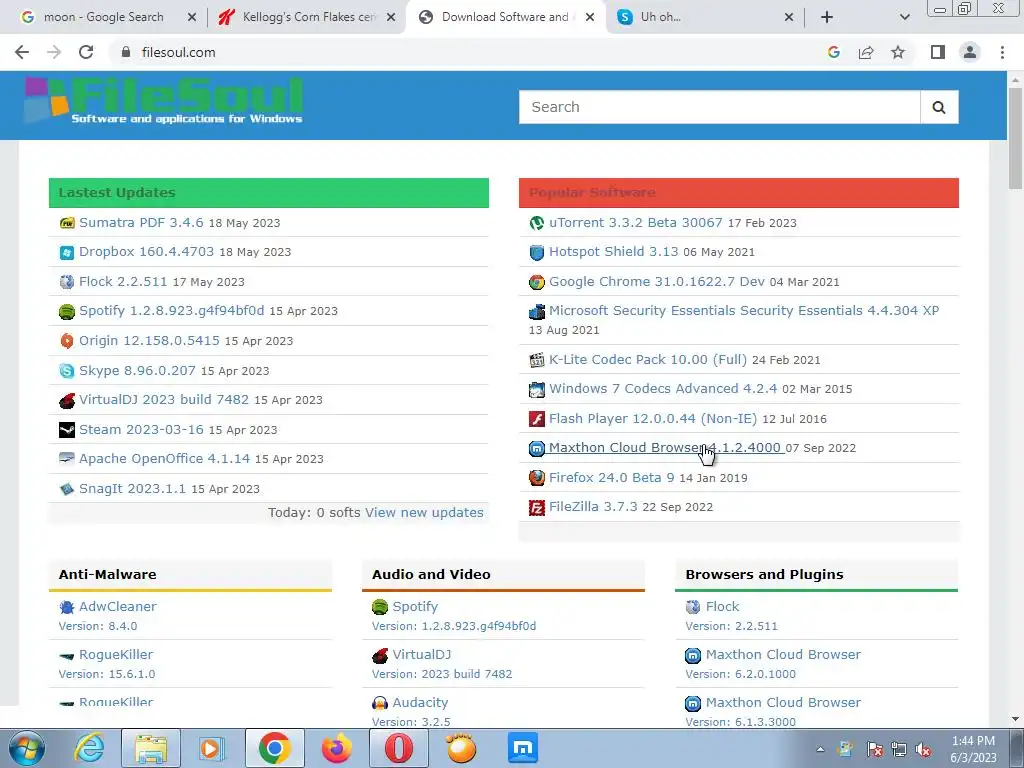
Task: Click the Origin icon in the updates list
Action: [x=67, y=341]
